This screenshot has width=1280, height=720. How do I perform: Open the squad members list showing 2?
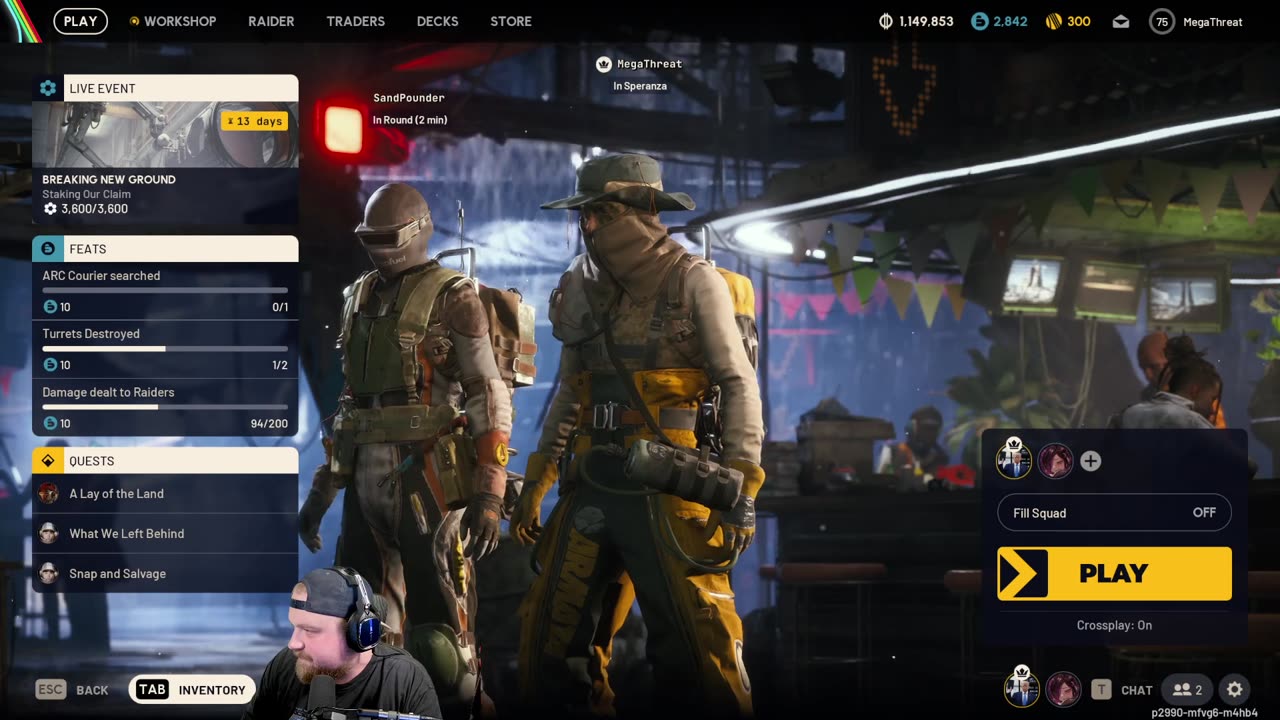pyautogui.click(x=1187, y=689)
